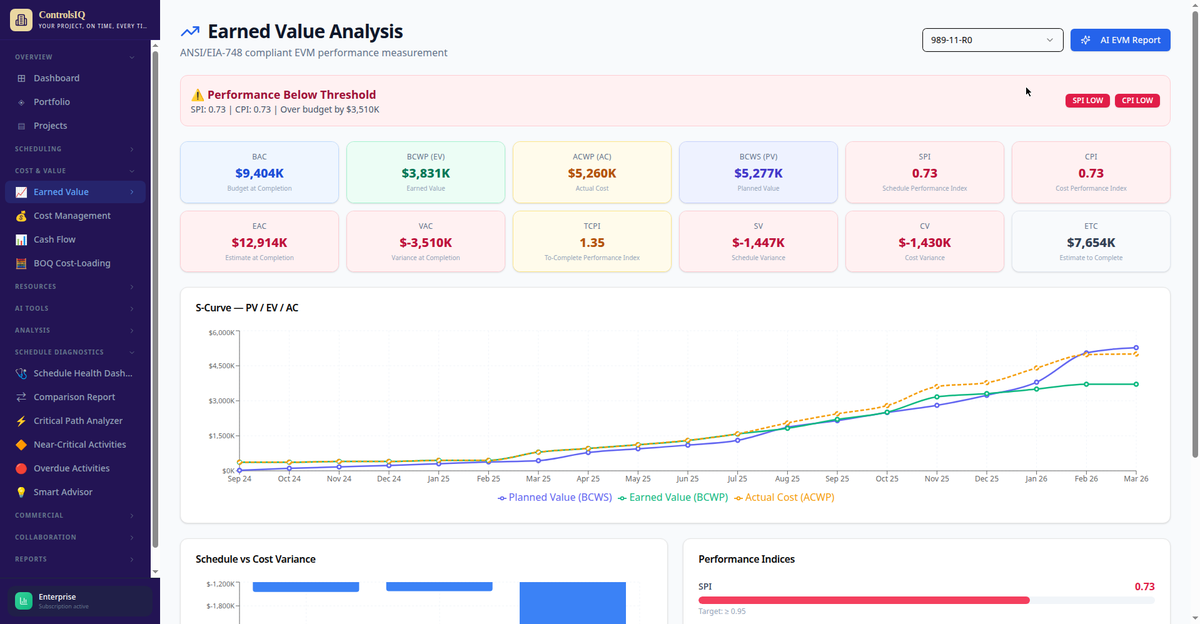
Task: Click the Overdue Activities red circle icon
Action: pyautogui.click(x=21, y=468)
